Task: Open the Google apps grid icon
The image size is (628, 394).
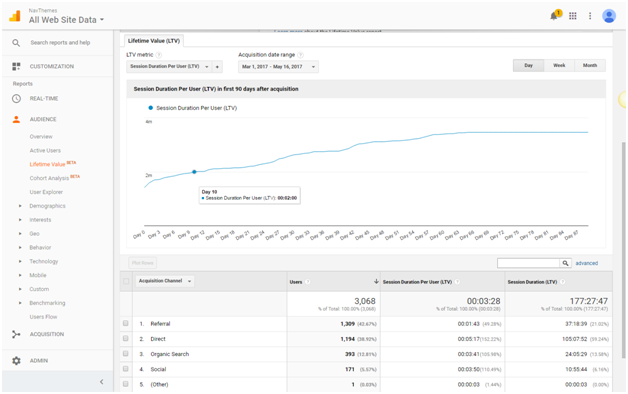Action: point(573,16)
